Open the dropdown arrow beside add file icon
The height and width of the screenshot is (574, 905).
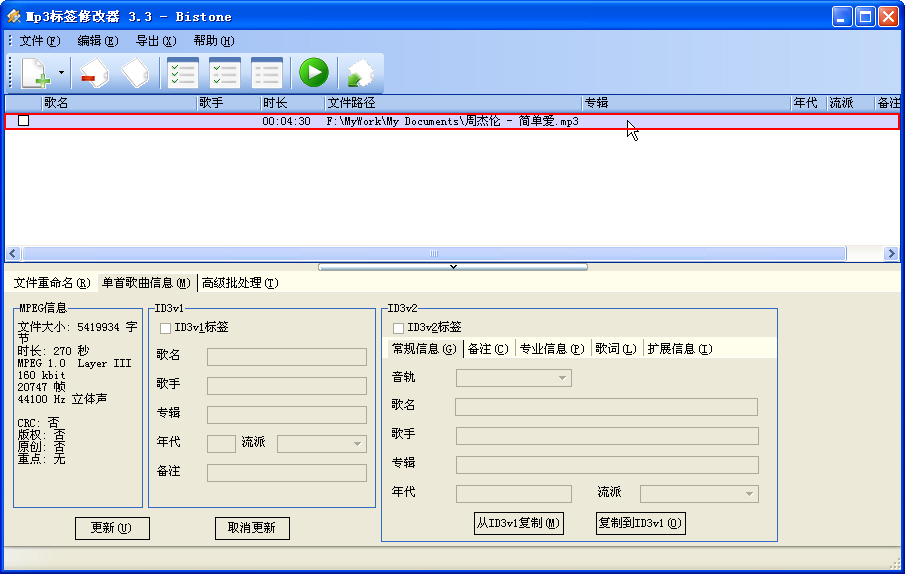point(61,73)
